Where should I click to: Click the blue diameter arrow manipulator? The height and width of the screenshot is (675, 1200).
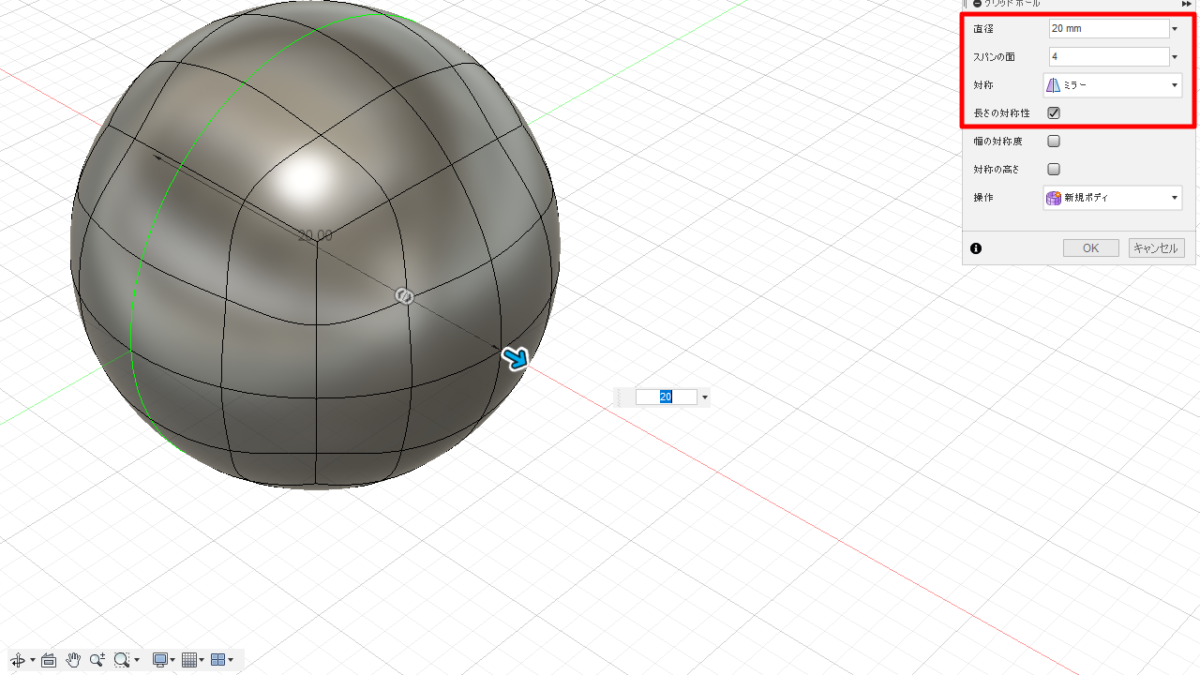point(516,358)
